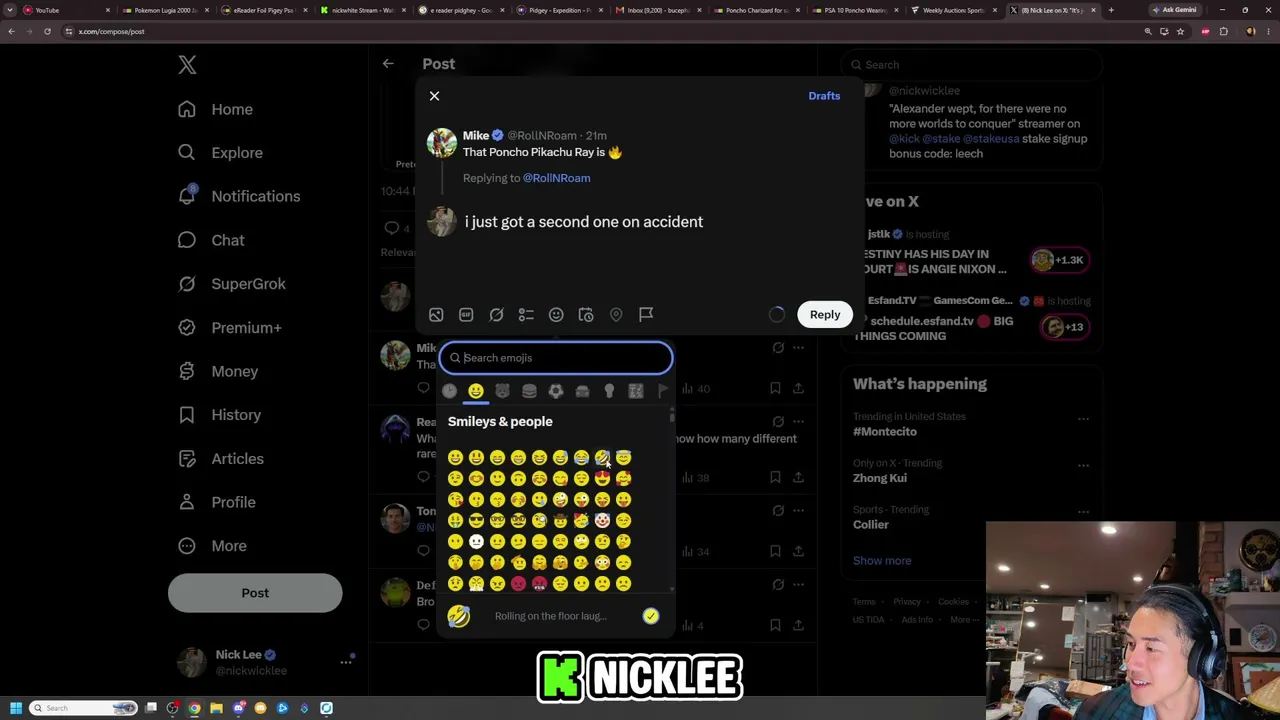1280x720 pixels.
Task: Pick the face with halo emoji
Action: coord(623,458)
